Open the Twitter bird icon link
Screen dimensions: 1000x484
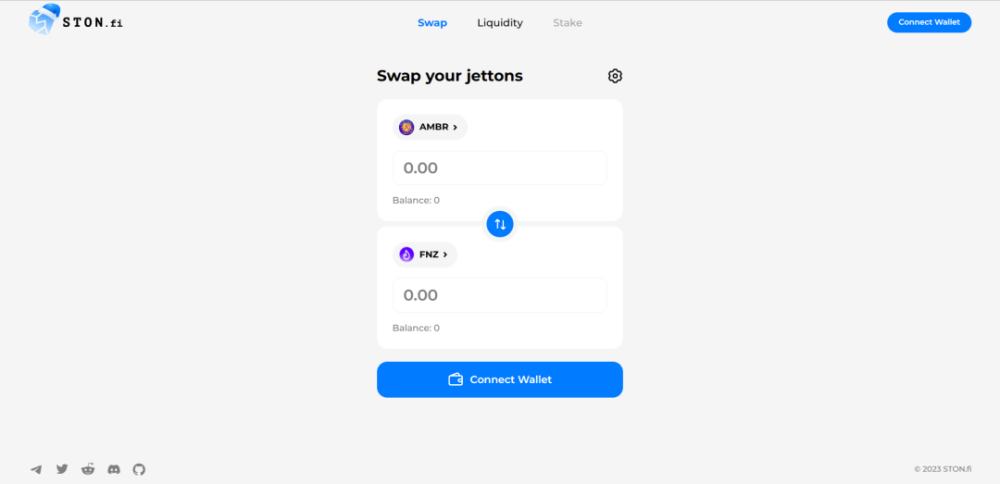[x=62, y=469]
